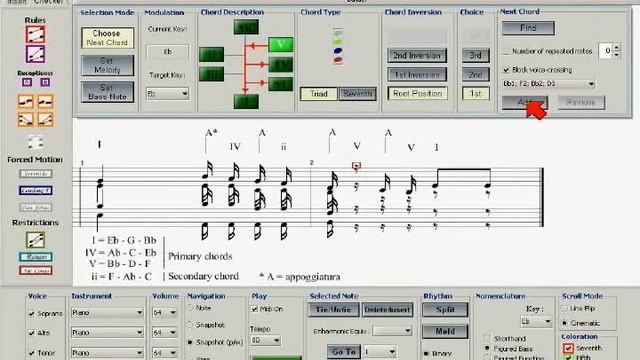Choose 2nd Inversion
The width and height of the screenshot is (640, 360).
tap(417, 56)
